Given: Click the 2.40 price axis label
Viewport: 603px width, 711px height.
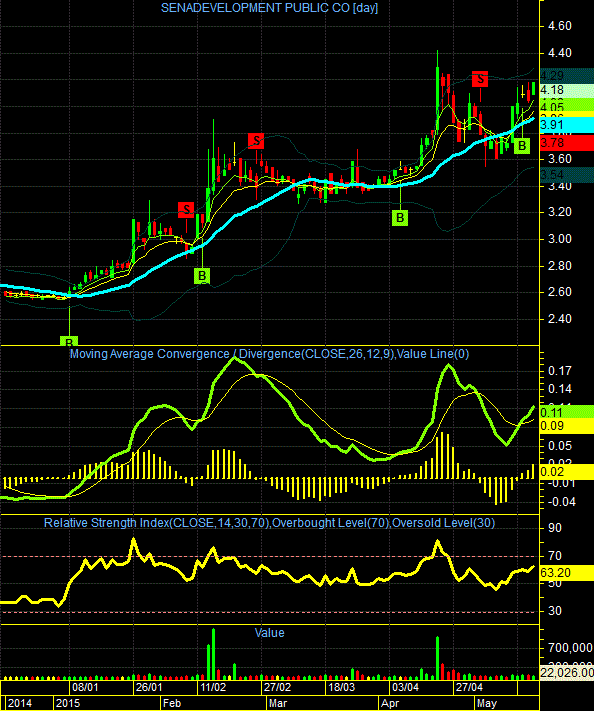Looking at the screenshot, I should pos(559,319).
